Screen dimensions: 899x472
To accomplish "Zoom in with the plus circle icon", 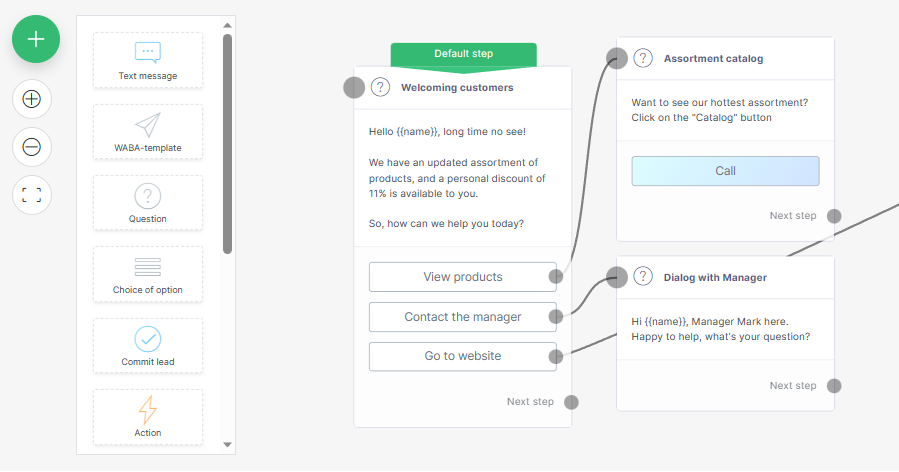I will 32,99.
